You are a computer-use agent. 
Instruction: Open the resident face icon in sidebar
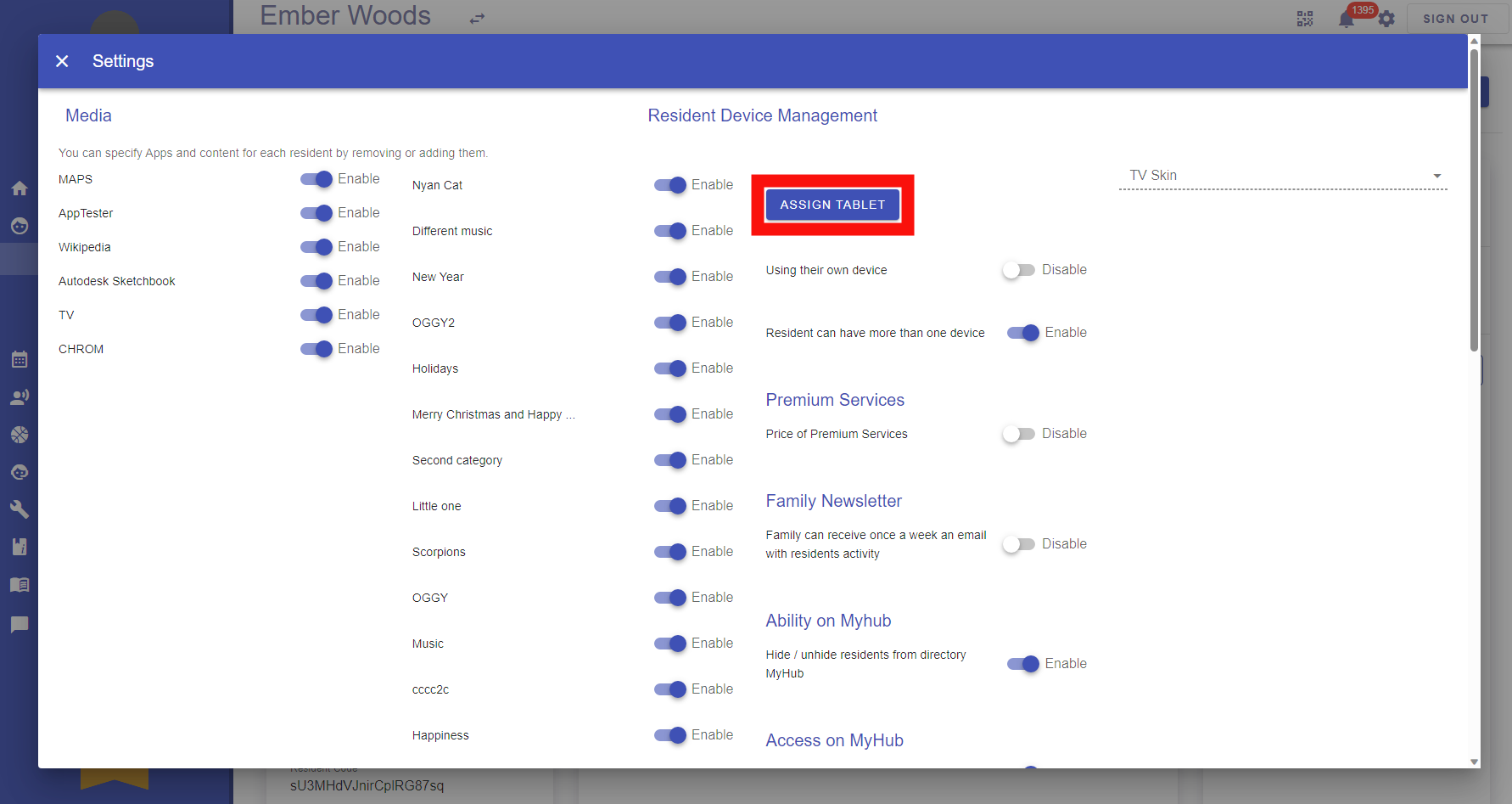pos(20,226)
